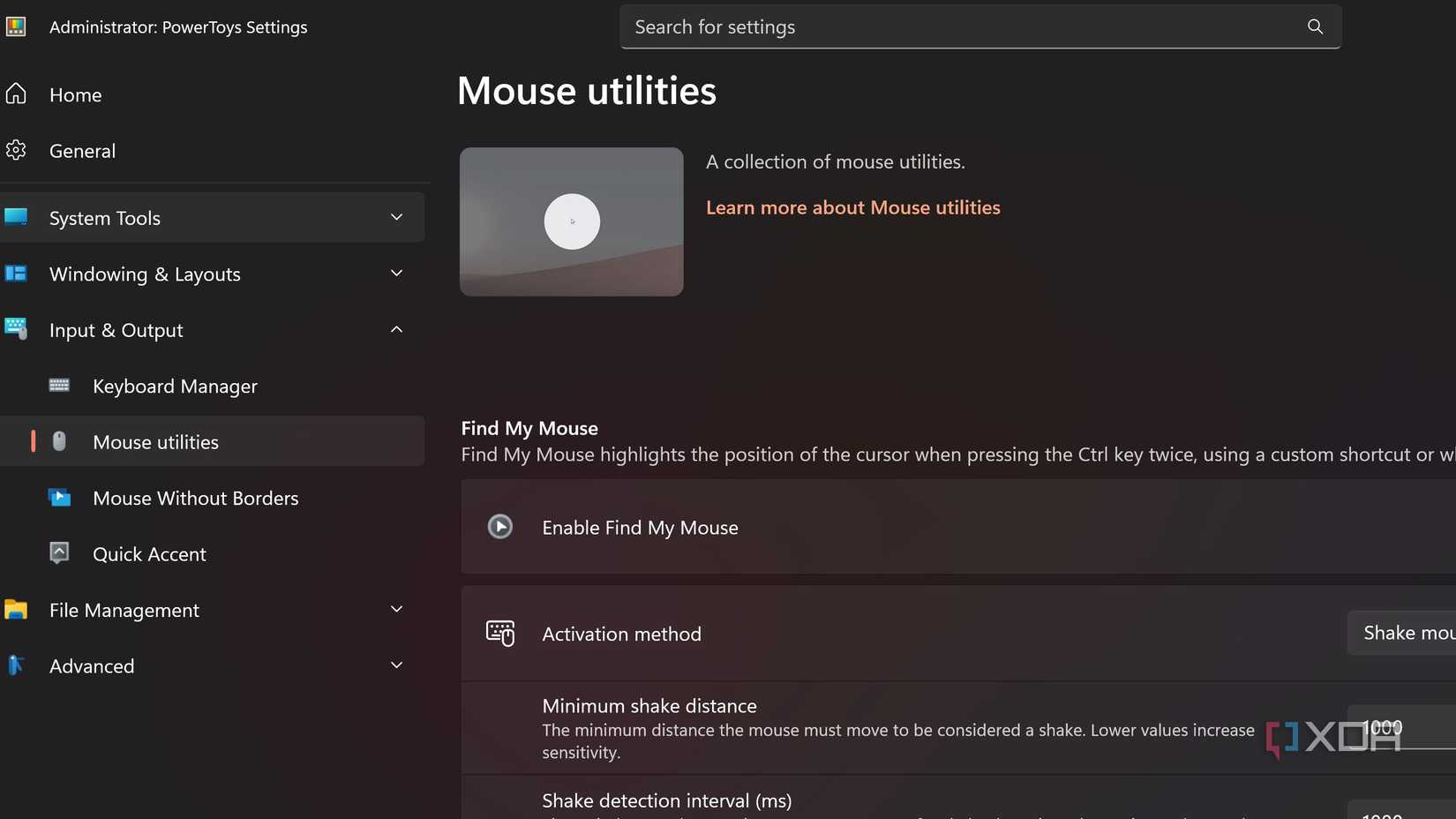Open the Advanced section
1456x819 pixels.
click(92, 665)
